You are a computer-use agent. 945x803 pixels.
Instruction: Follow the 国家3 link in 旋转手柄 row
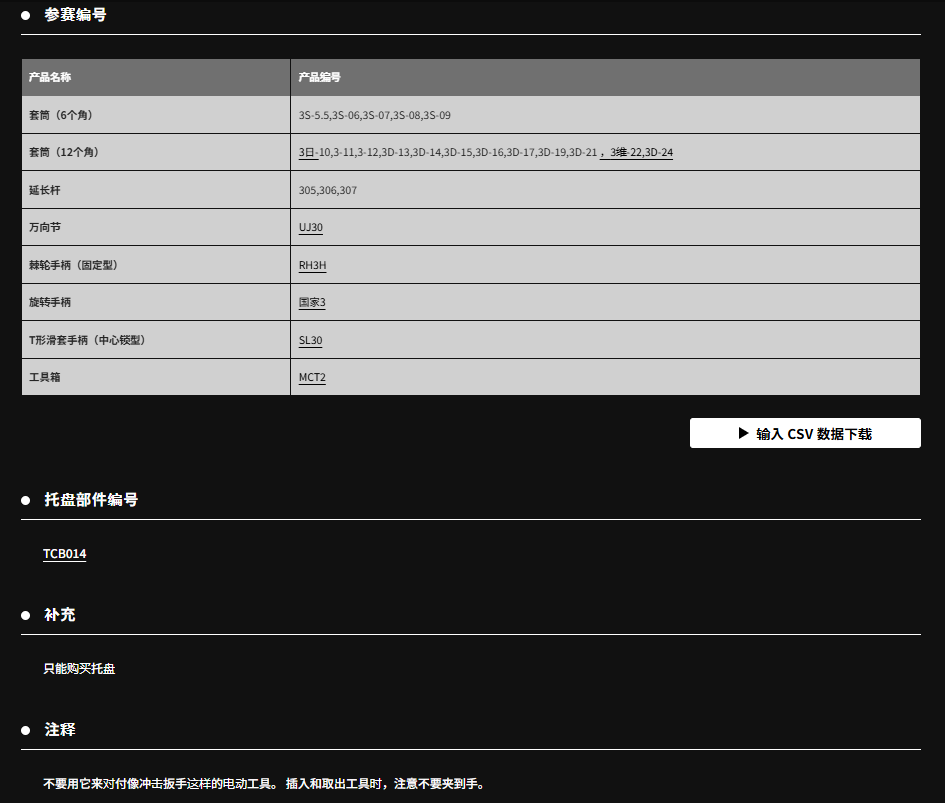(312, 302)
